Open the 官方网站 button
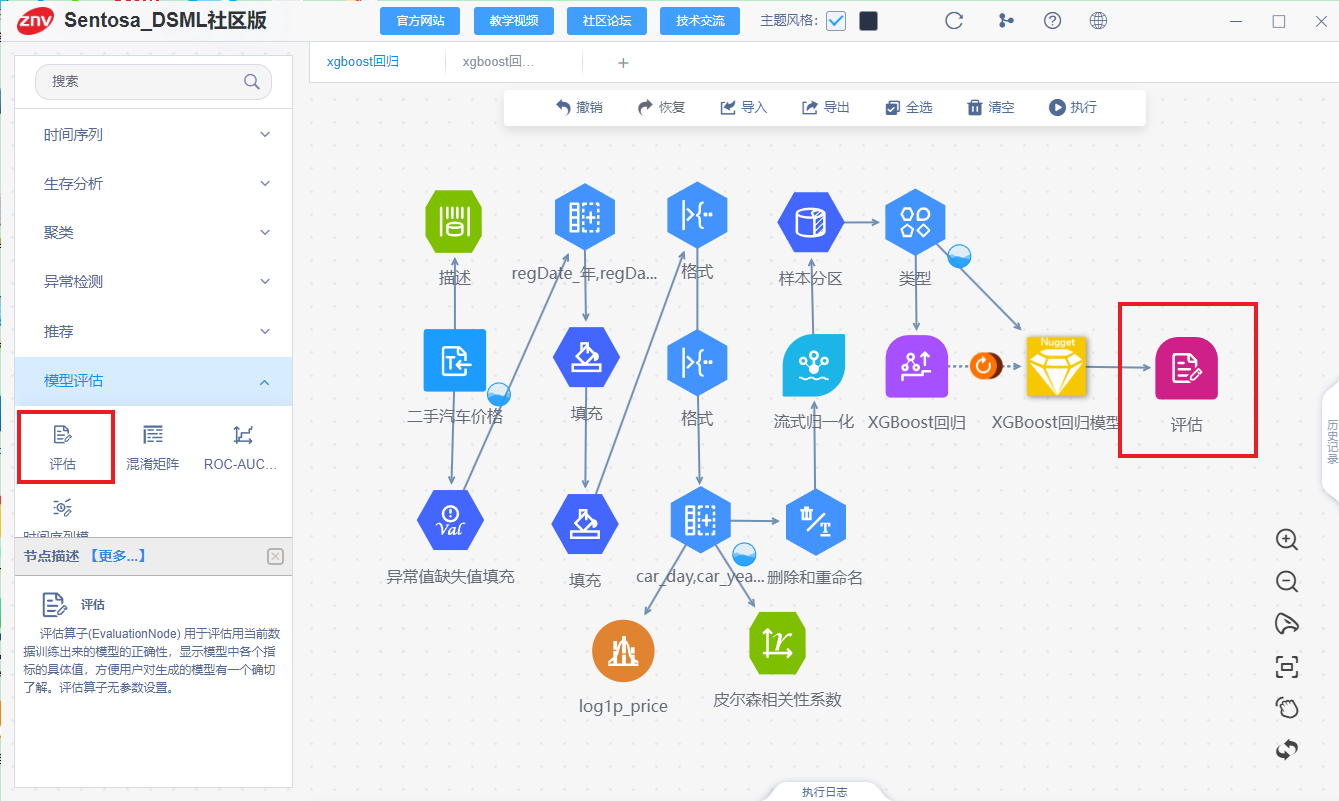Viewport: 1339px width, 801px height. click(420, 21)
